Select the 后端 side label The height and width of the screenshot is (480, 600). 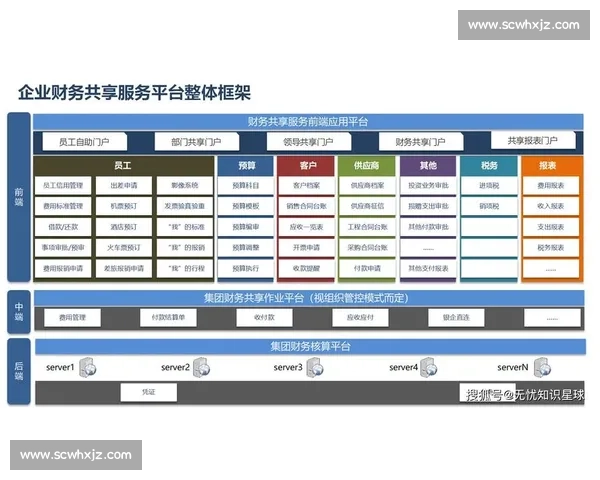19,371
